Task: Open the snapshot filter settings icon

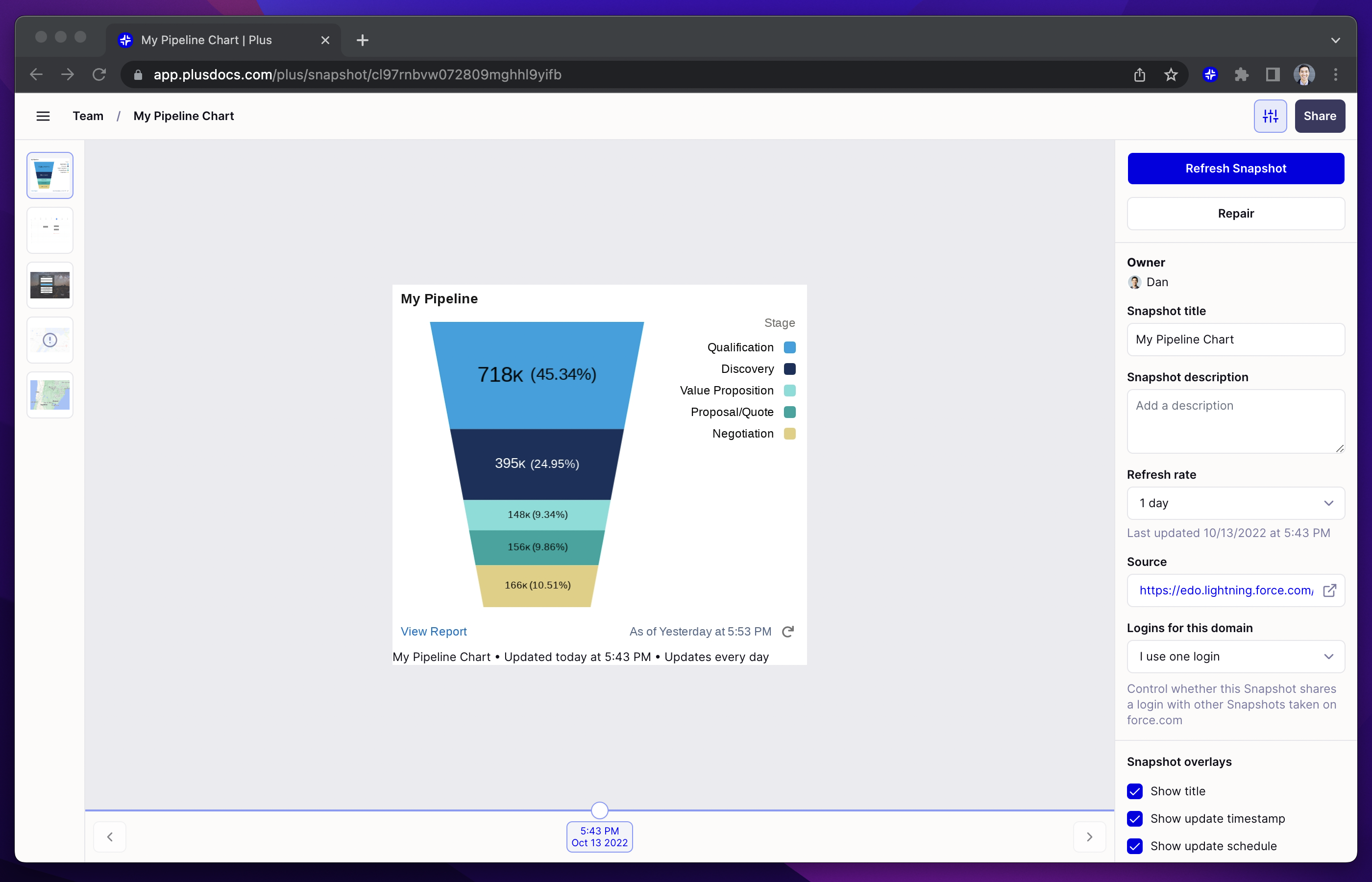Action: pyautogui.click(x=1270, y=116)
